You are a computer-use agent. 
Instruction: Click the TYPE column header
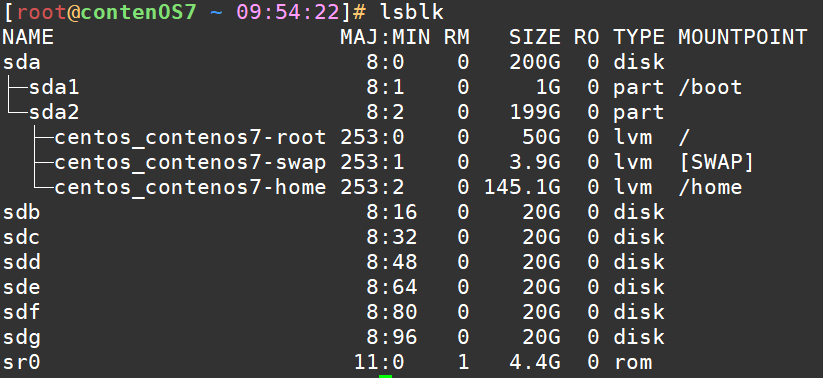[x=639, y=37]
